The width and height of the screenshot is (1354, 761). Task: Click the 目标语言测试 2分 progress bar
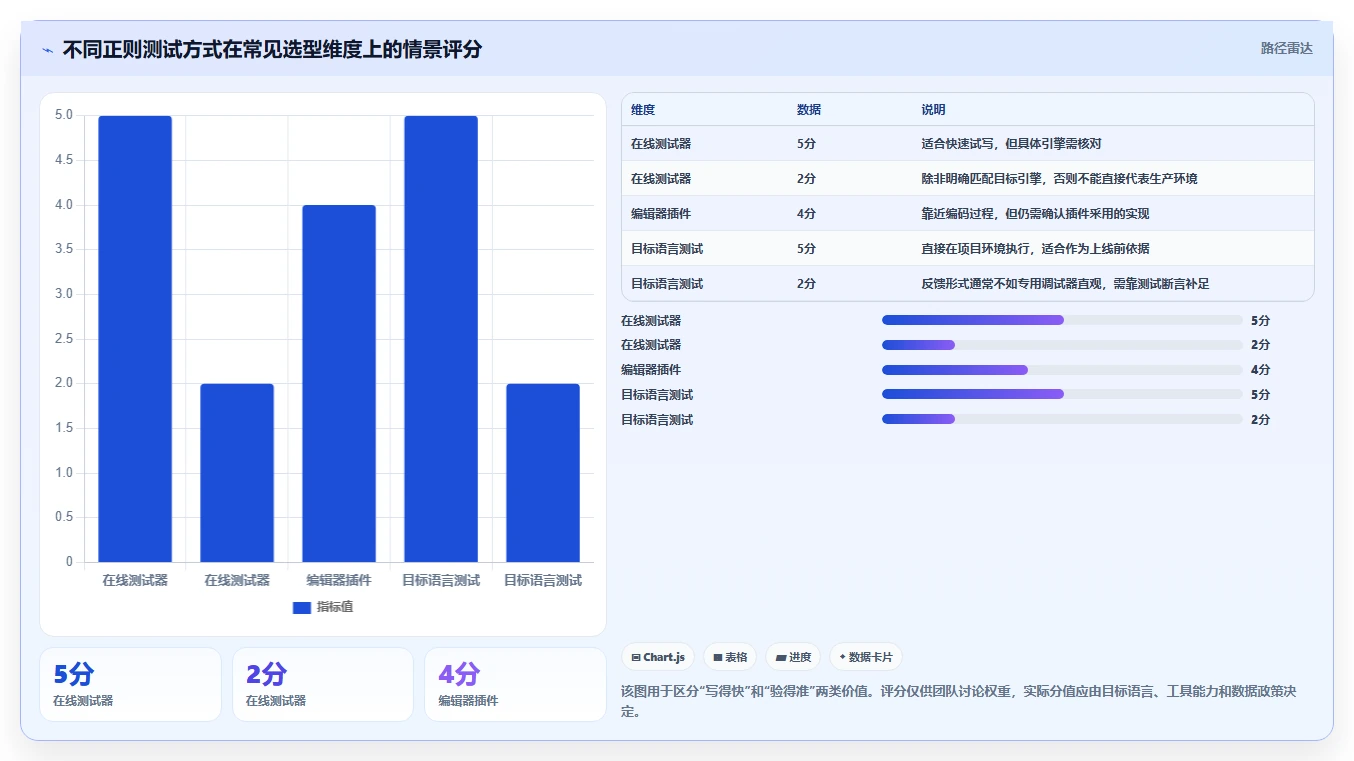click(1062, 419)
